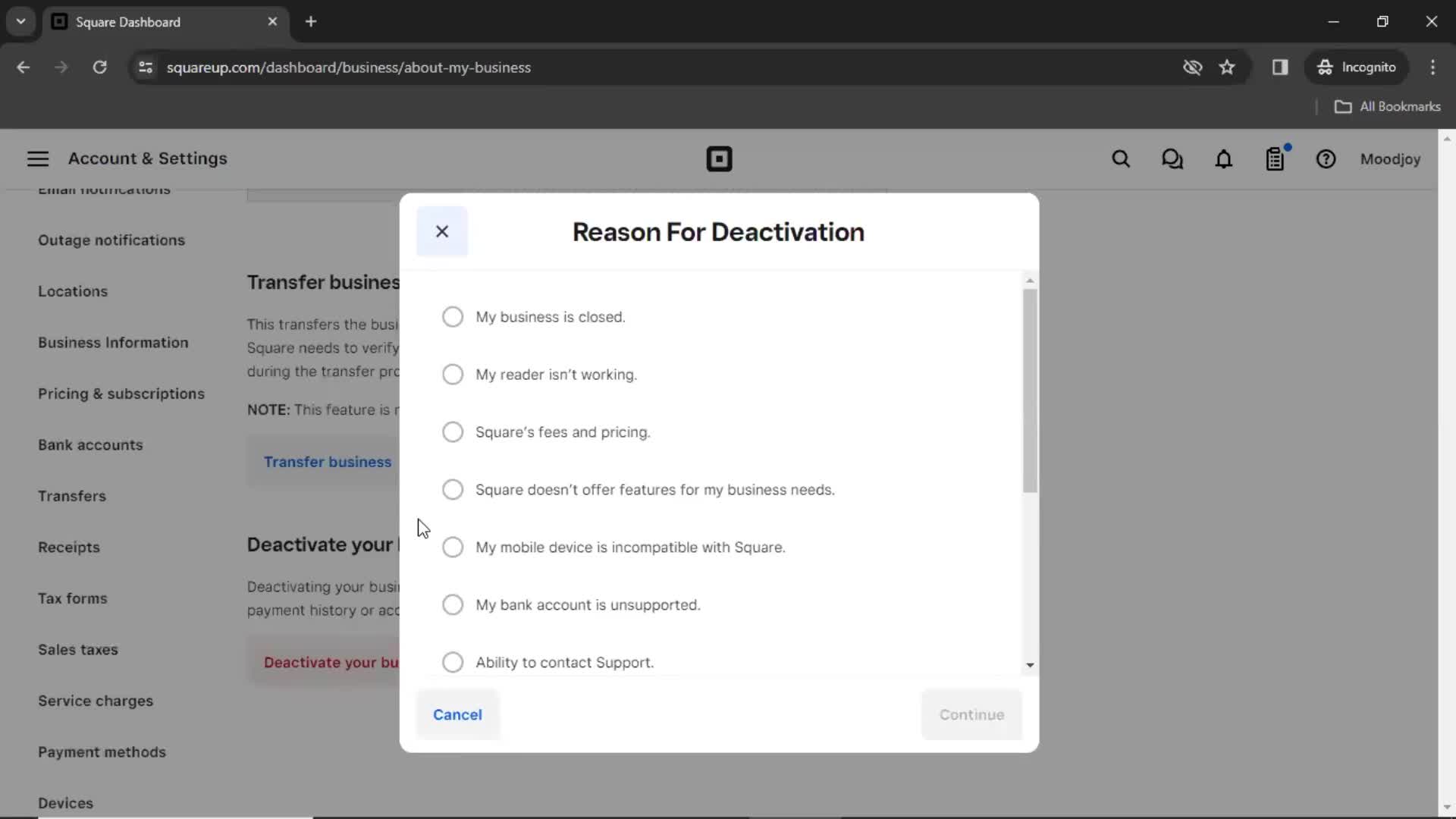
Task: Click the Continue button
Action: 971,714
